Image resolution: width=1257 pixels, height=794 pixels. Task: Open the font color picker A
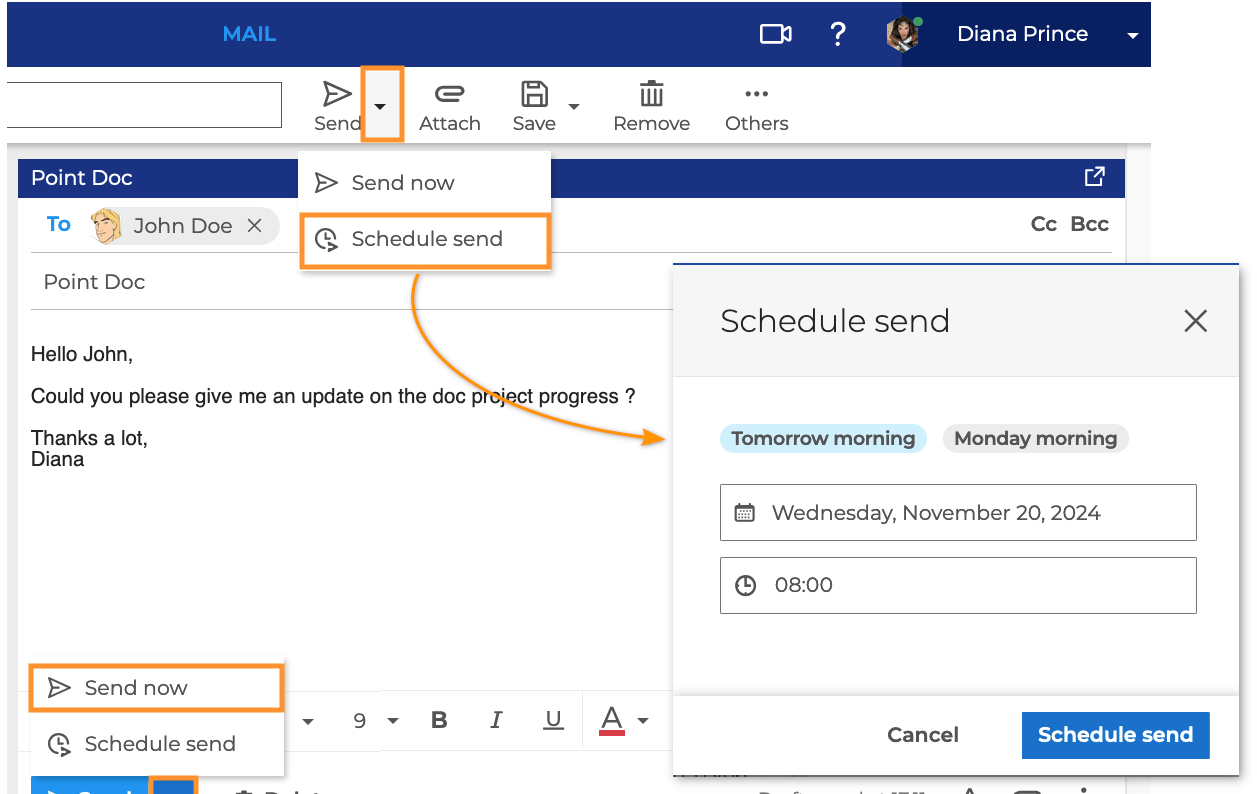pos(612,720)
